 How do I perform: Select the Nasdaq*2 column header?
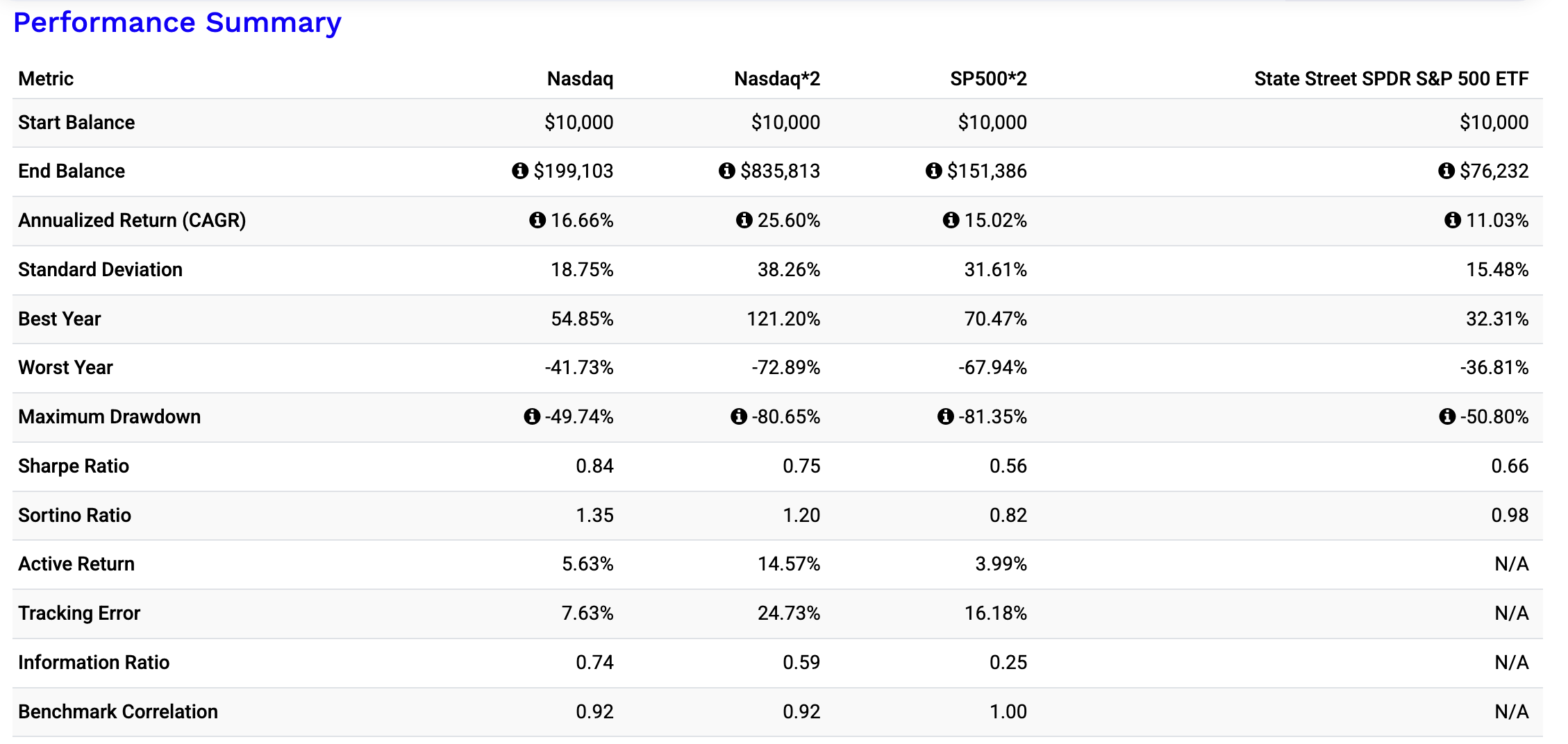point(777,79)
